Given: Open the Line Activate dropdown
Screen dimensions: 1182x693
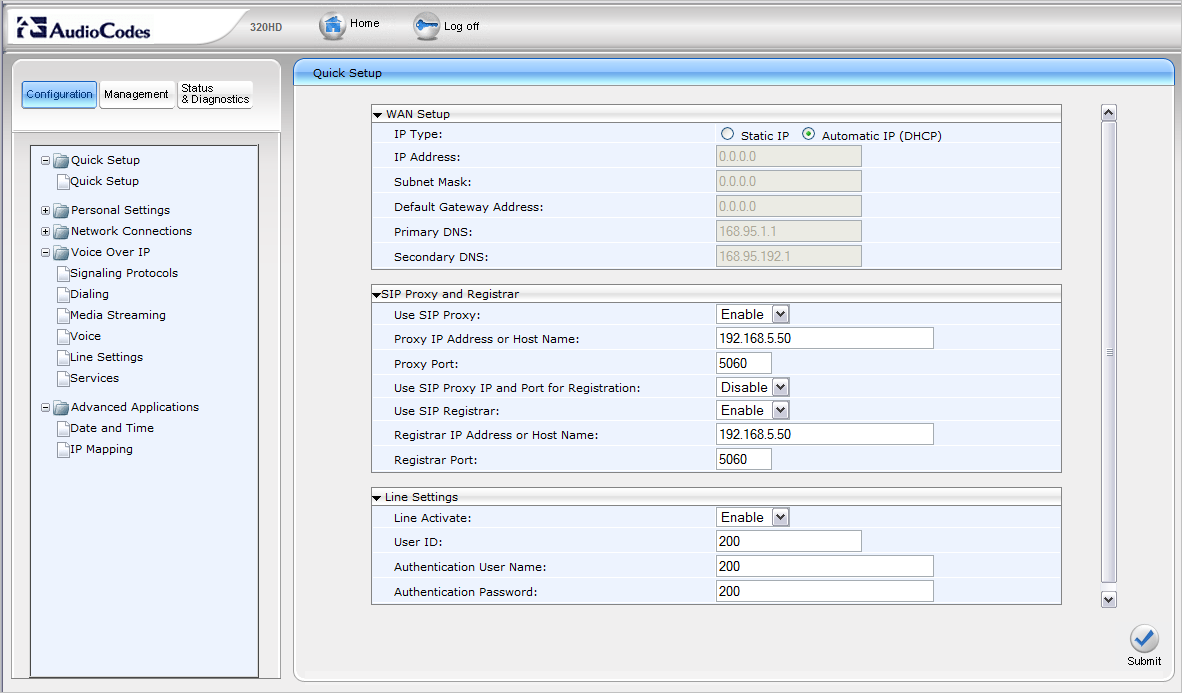Looking at the screenshot, I should [x=753, y=518].
